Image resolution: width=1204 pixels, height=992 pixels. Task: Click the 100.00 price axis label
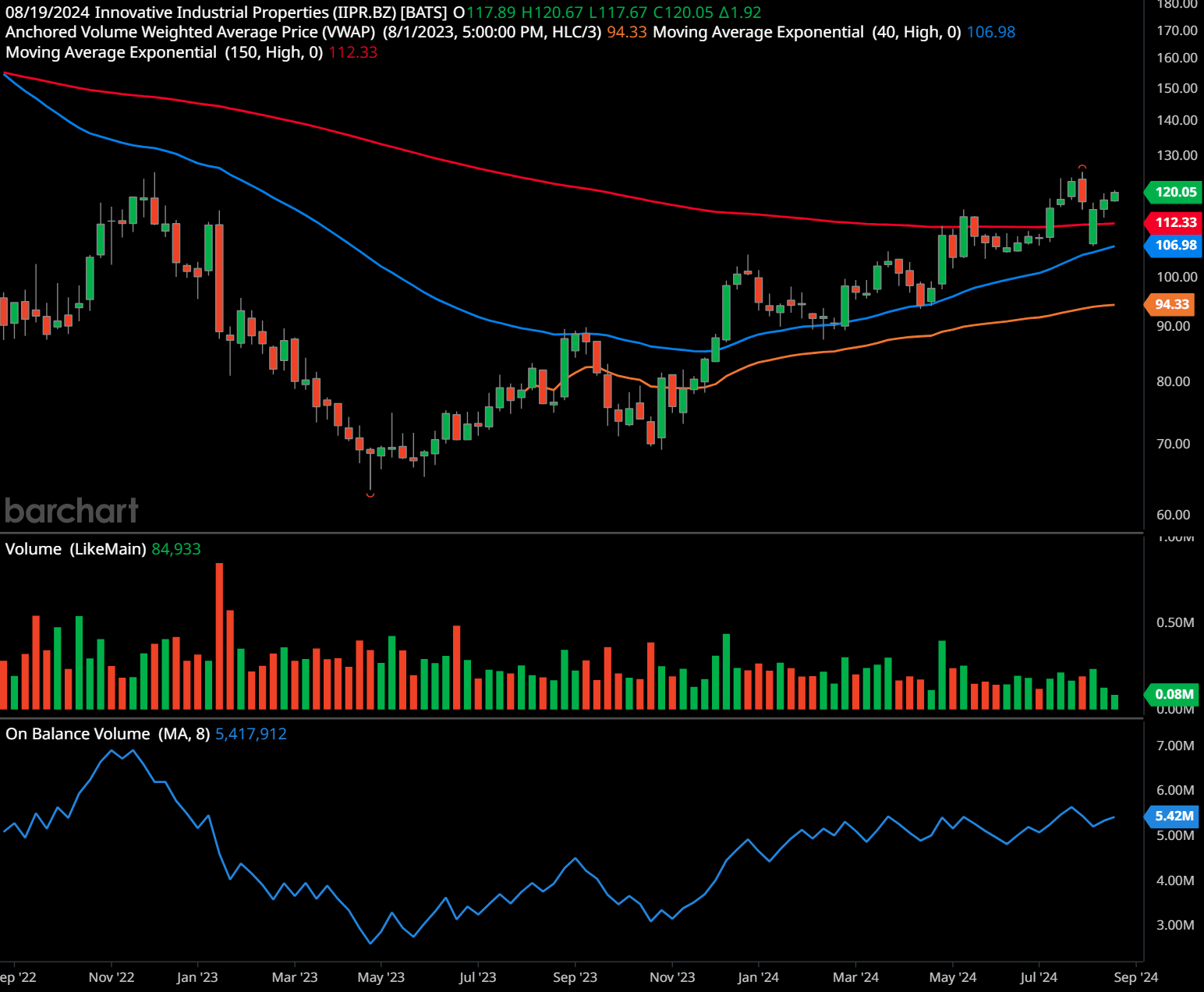pos(1177,277)
